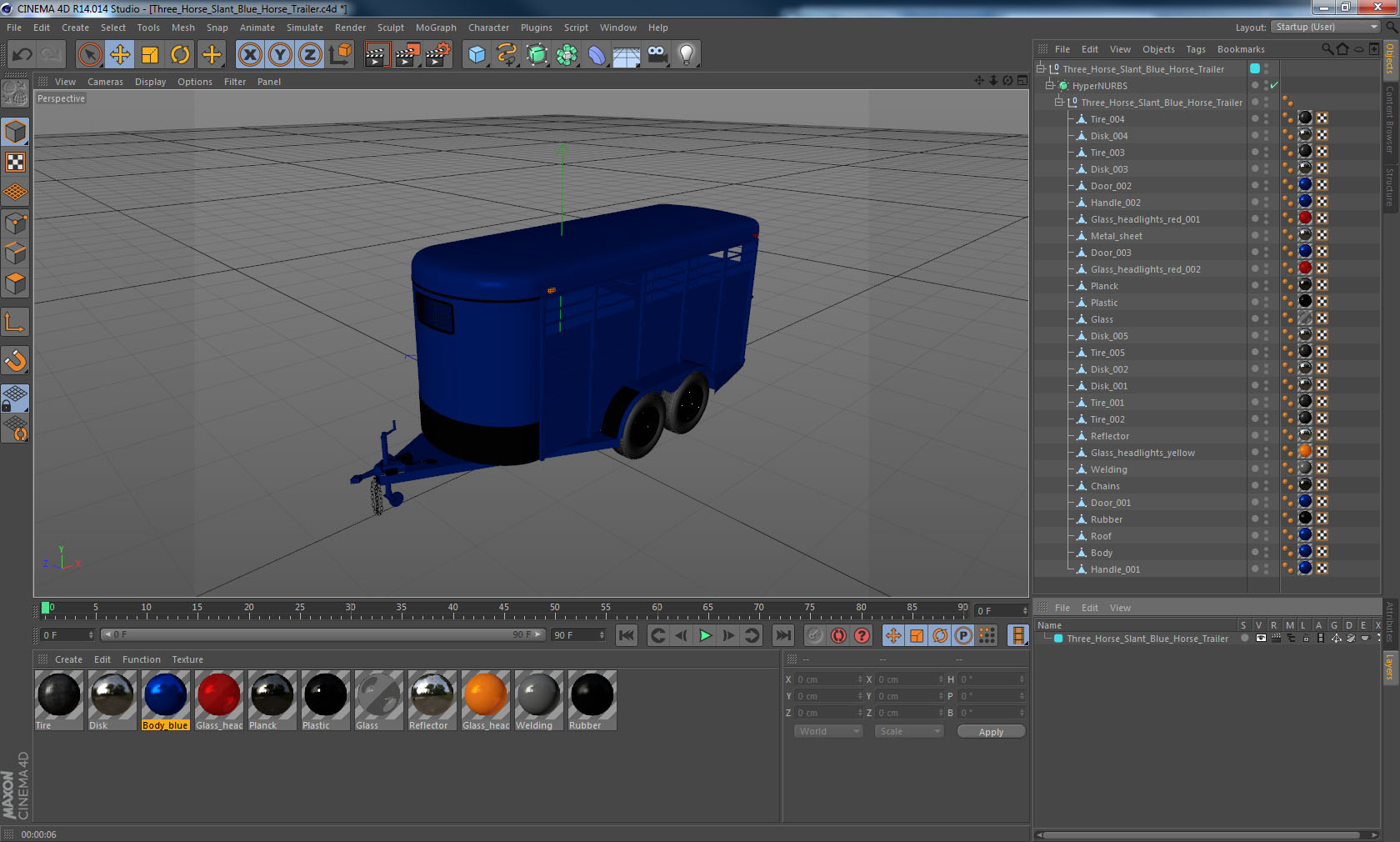The height and width of the screenshot is (842, 1400).
Task: Go to end of animation
Action: pos(783,635)
